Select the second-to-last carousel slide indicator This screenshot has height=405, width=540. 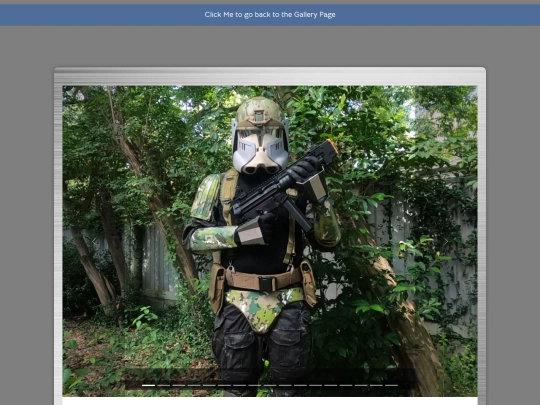click(x=376, y=385)
